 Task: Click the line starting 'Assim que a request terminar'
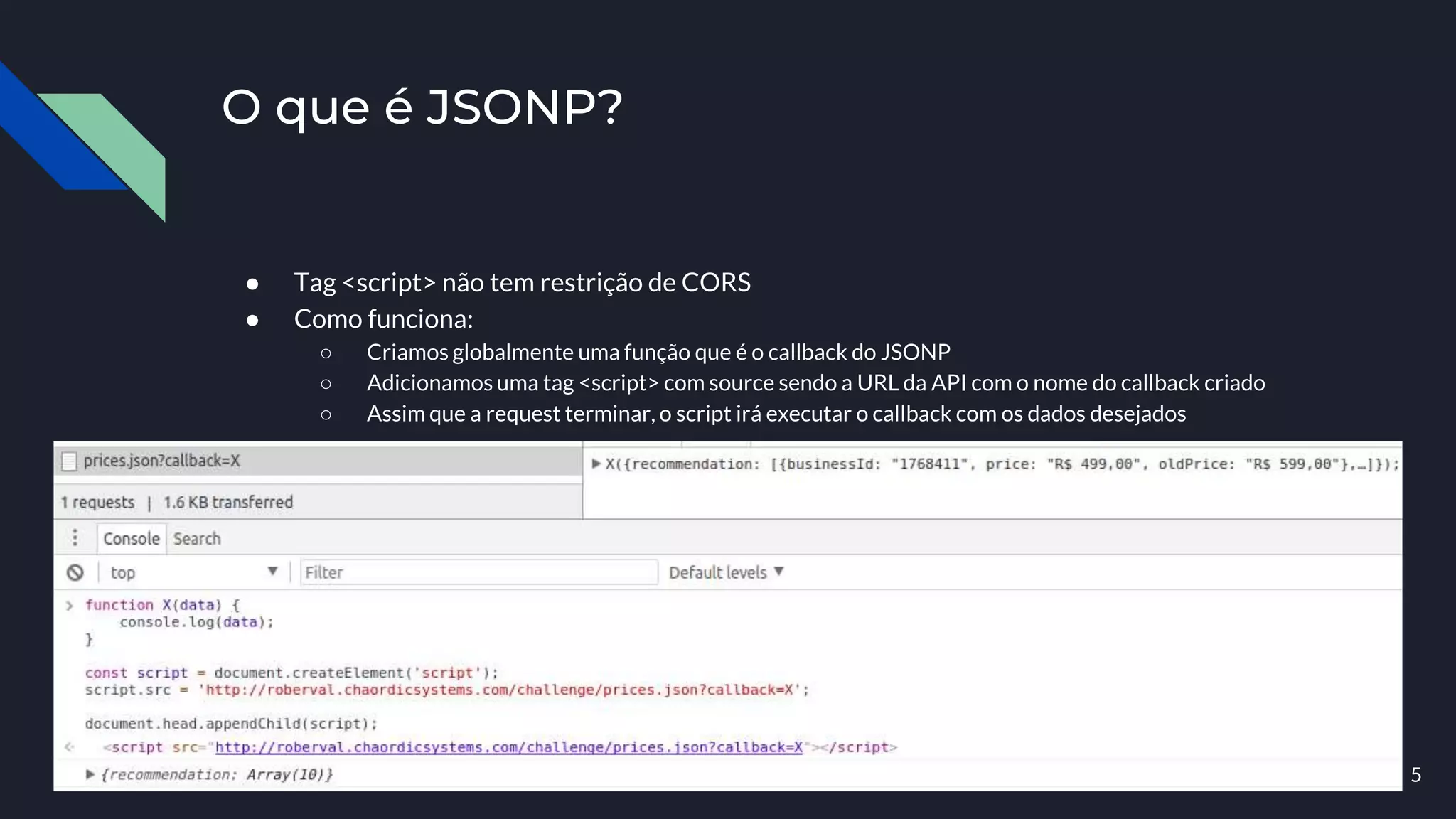(776, 414)
